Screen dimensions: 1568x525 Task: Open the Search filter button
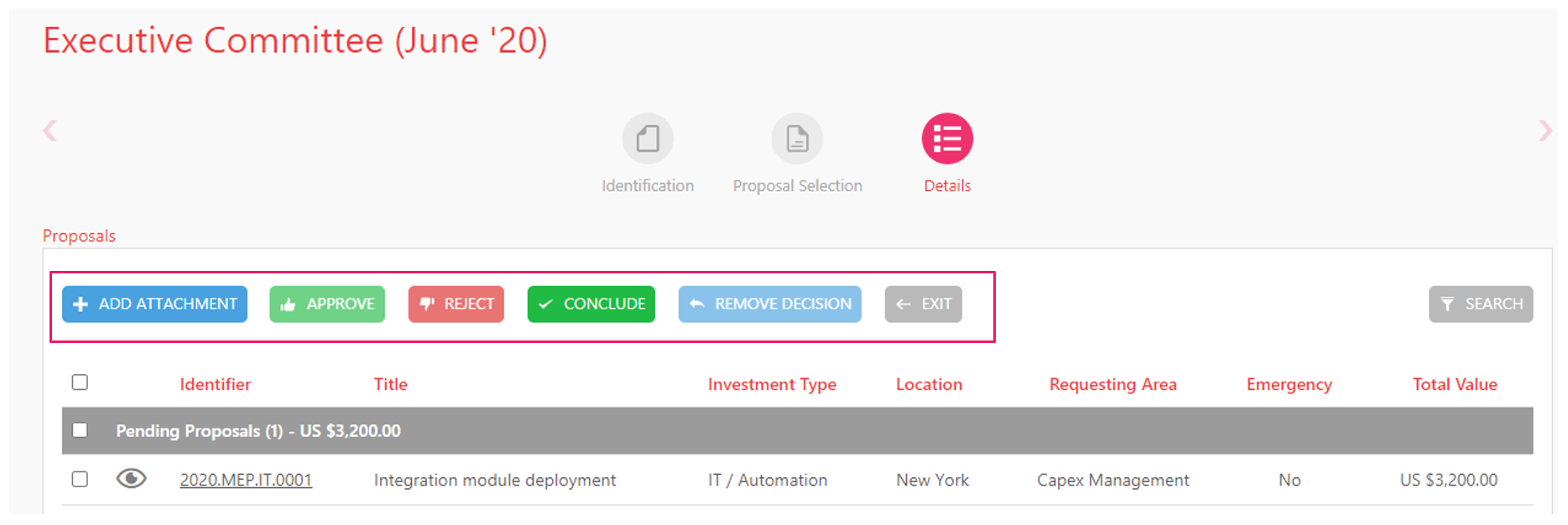(x=1481, y=304)
